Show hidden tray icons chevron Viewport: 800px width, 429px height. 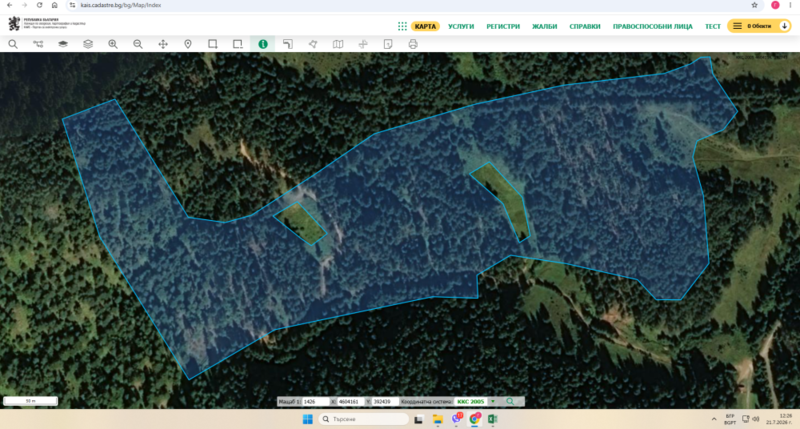coord(714,419)
